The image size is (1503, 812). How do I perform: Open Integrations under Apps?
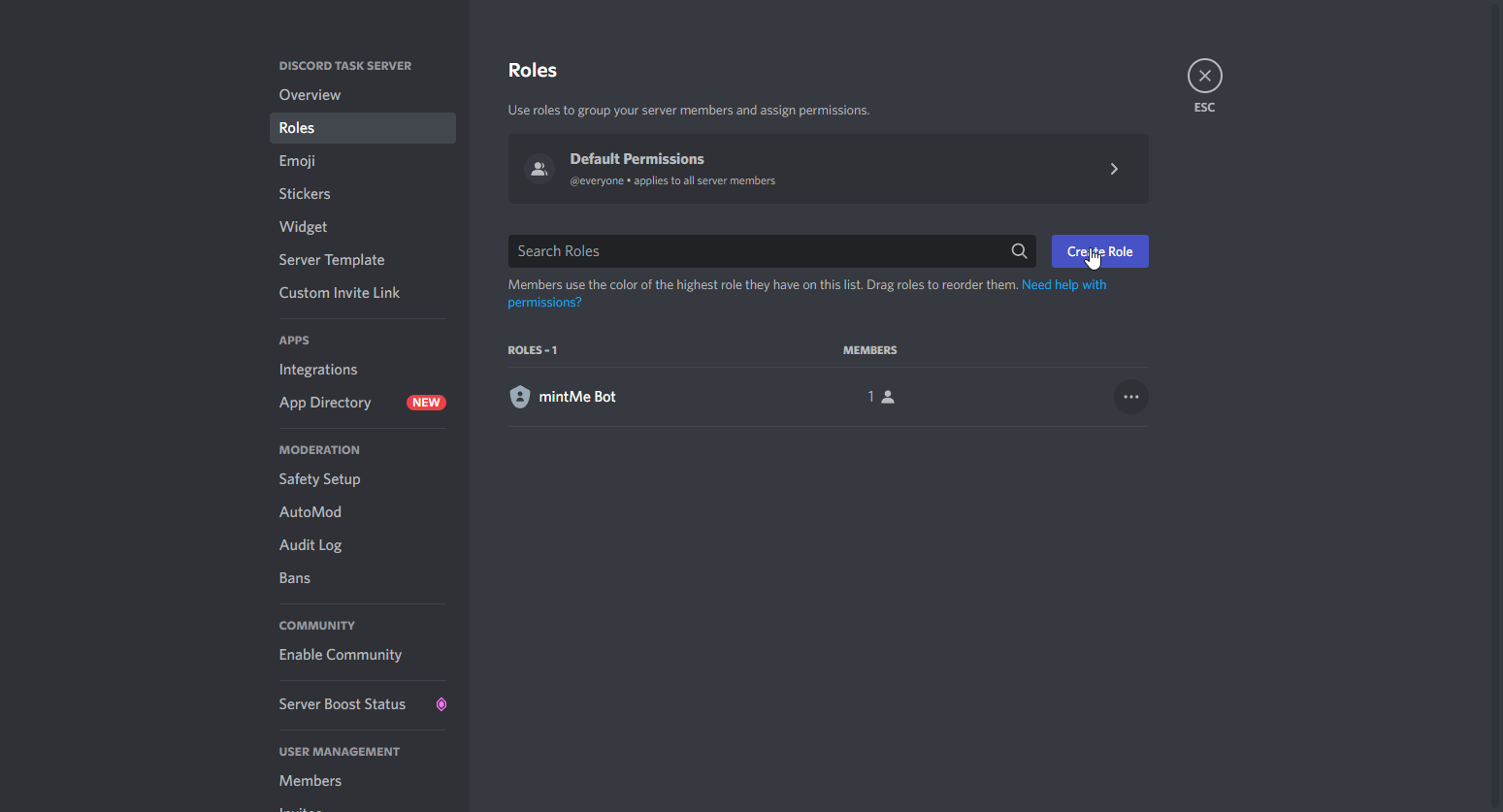coord(318,370)
